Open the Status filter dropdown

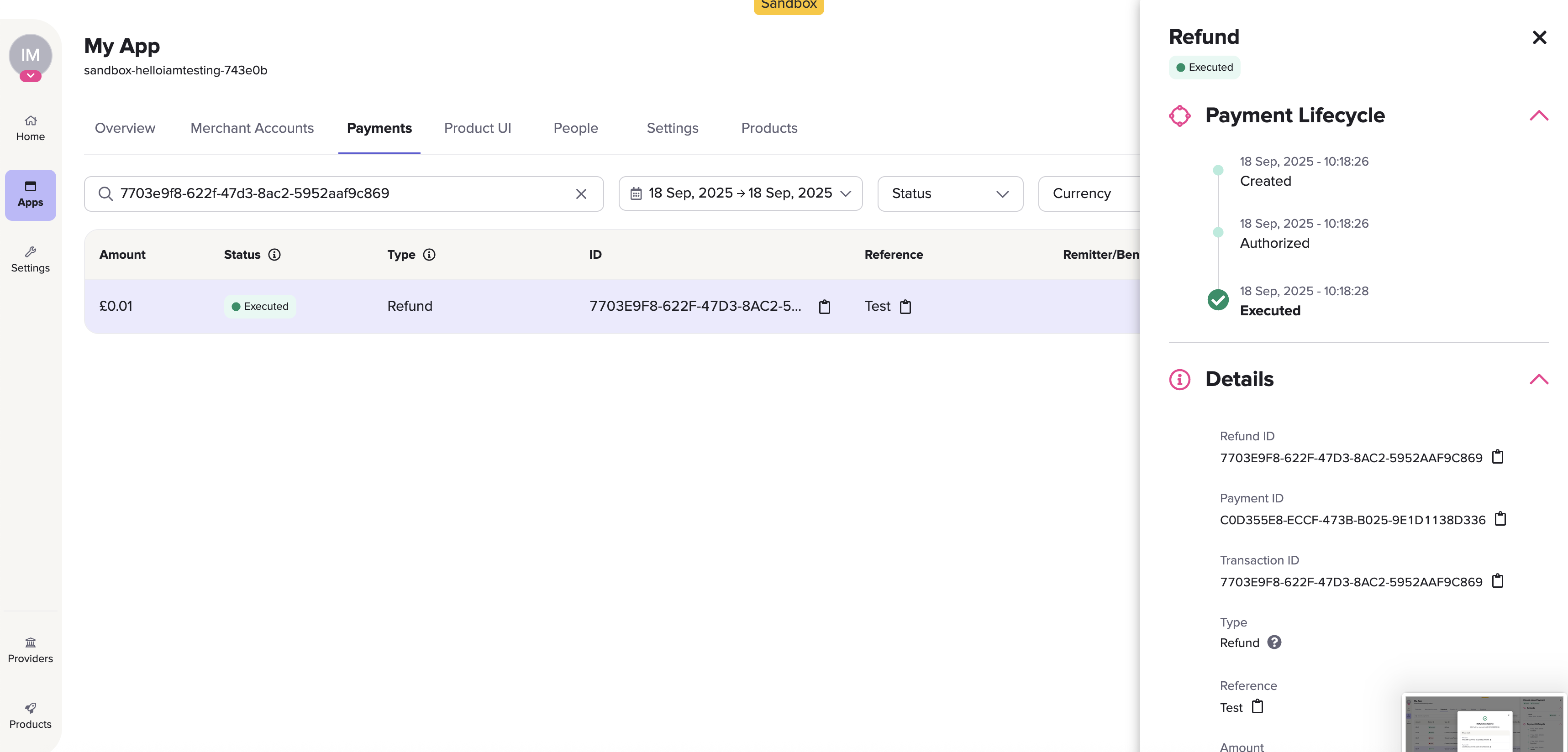[950, 194]
